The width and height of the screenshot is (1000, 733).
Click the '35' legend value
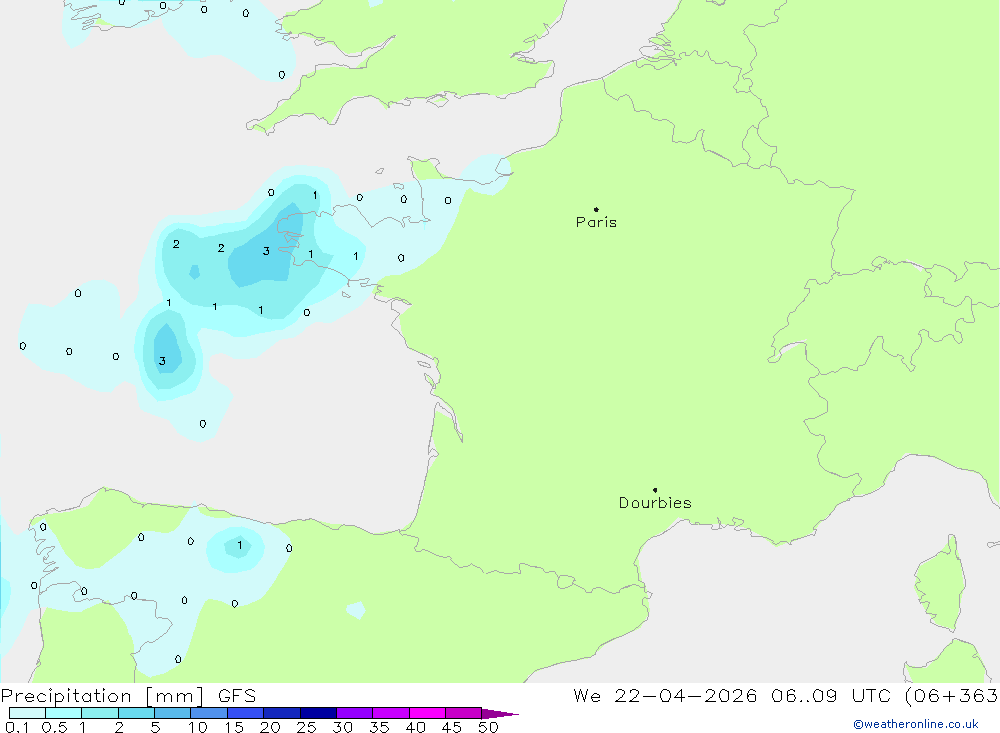pyautogui.click(x=379, y=727)
